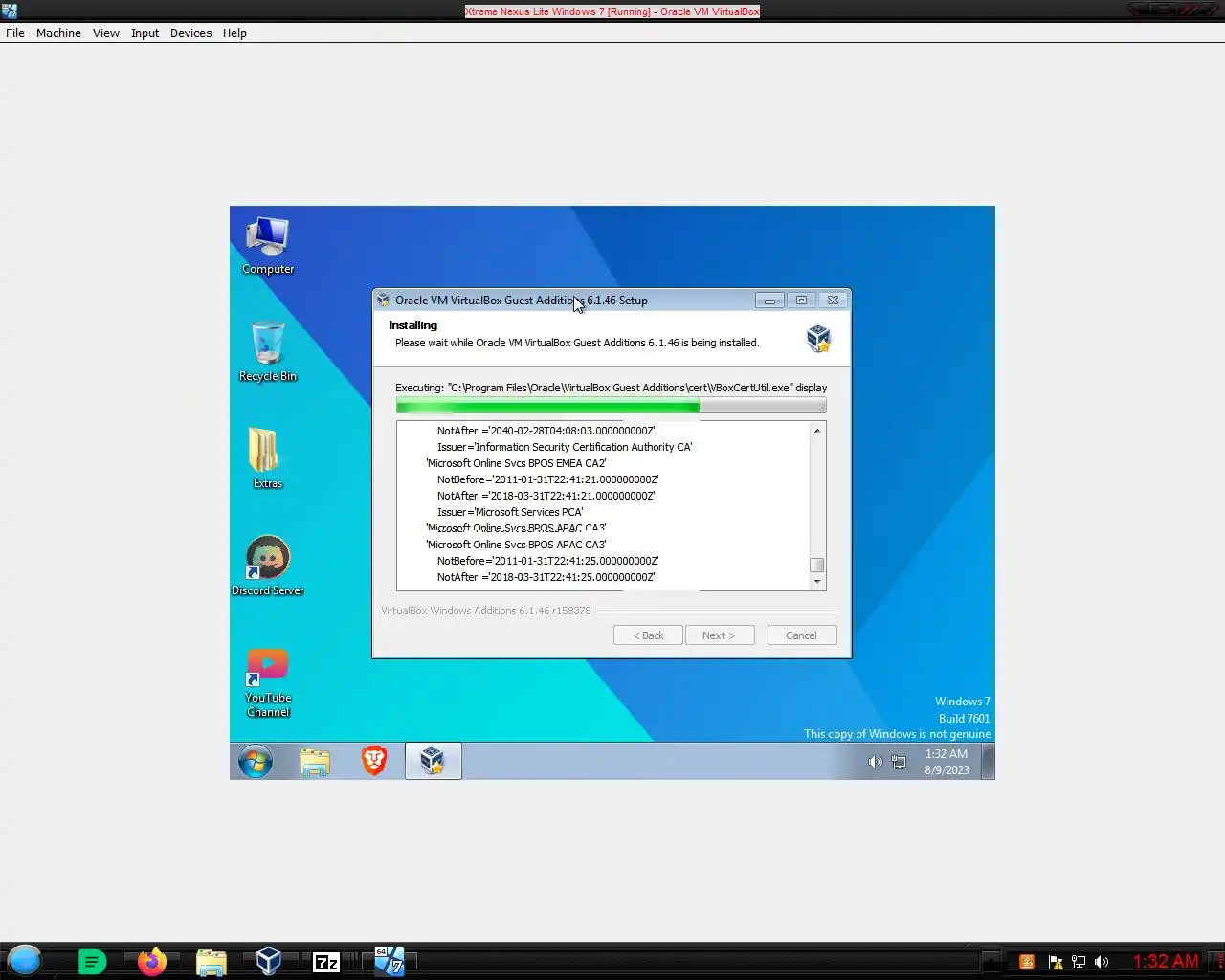Show hidden host tray icons arrow
Viewport: 1225px width, 980px height.
[x=992, y=962]
